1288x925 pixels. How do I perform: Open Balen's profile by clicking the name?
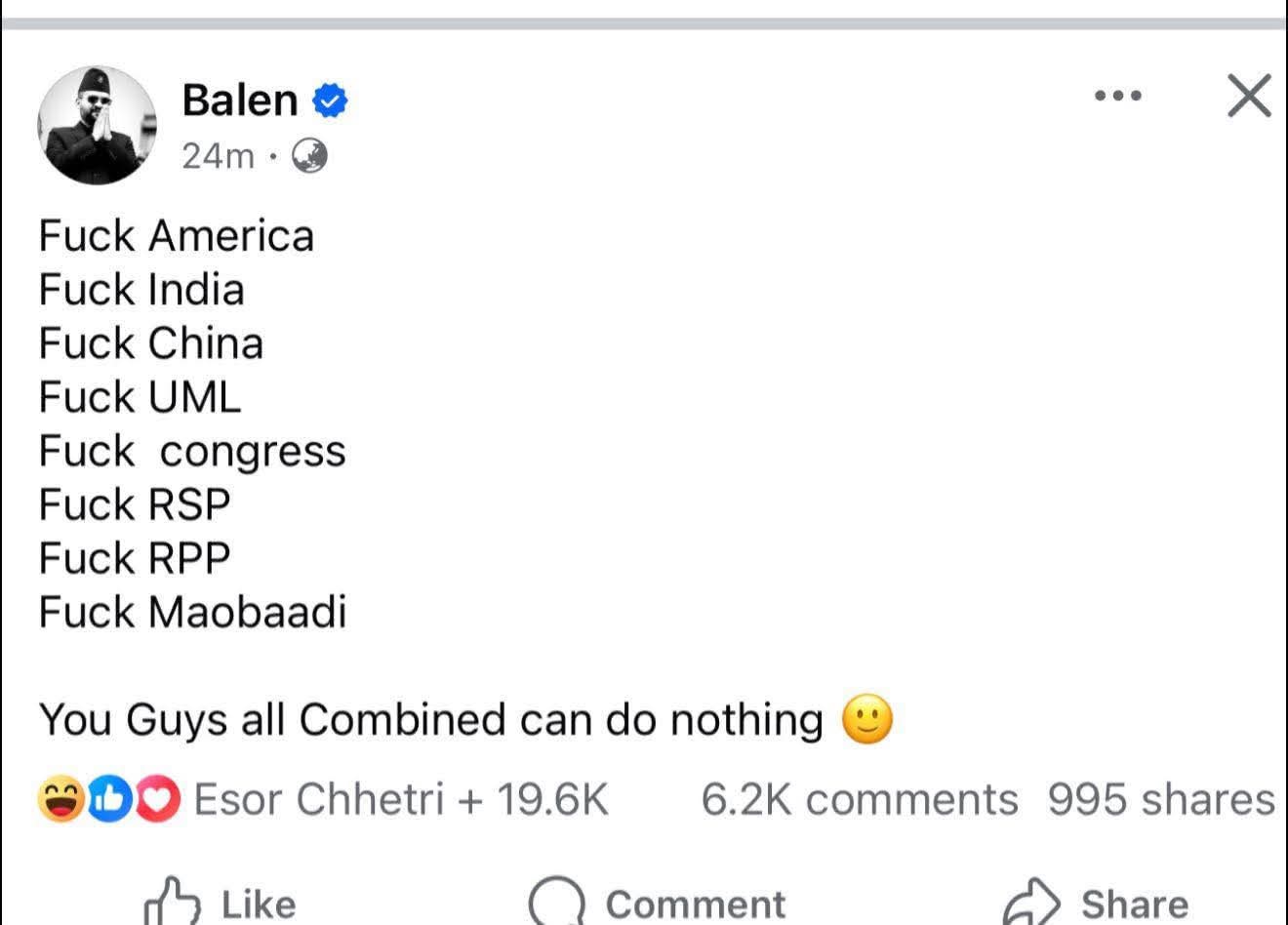point(240,98)
